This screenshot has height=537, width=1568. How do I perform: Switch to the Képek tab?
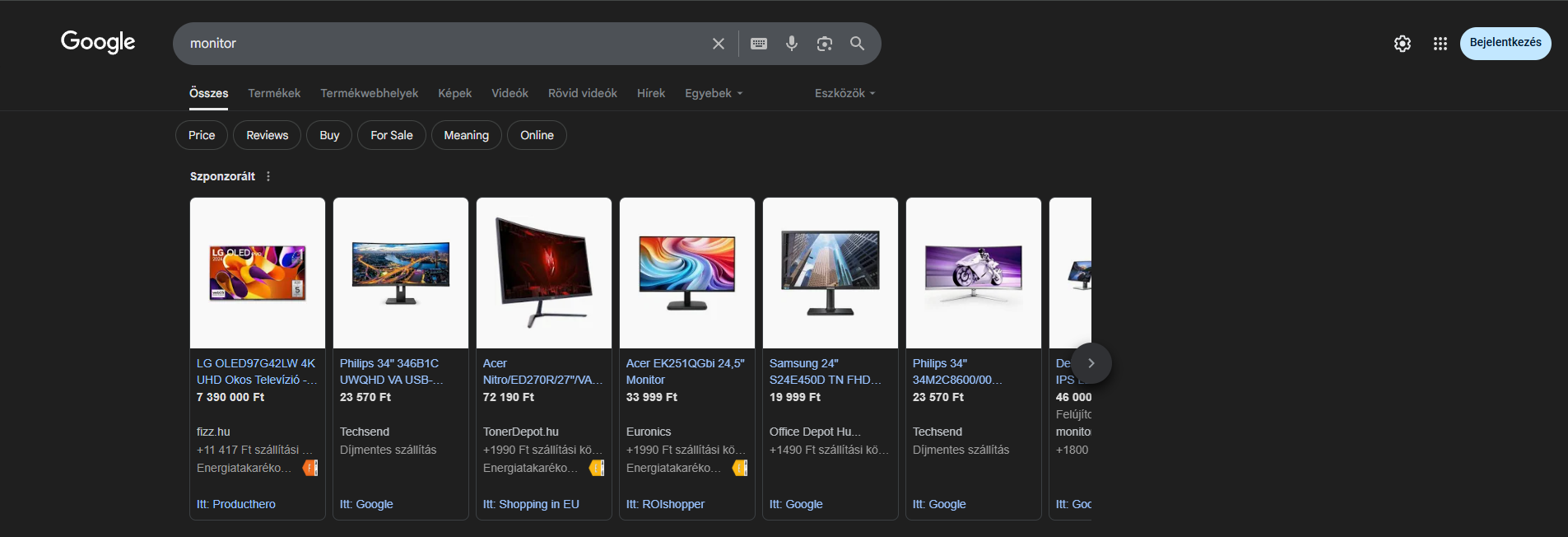[455, 93]
